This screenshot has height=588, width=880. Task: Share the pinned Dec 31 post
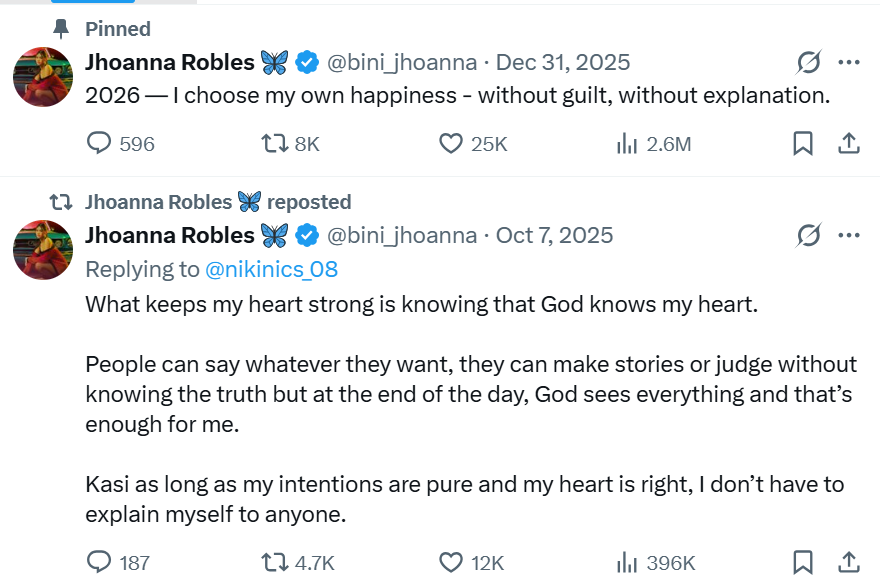click(x=848, y=144)
